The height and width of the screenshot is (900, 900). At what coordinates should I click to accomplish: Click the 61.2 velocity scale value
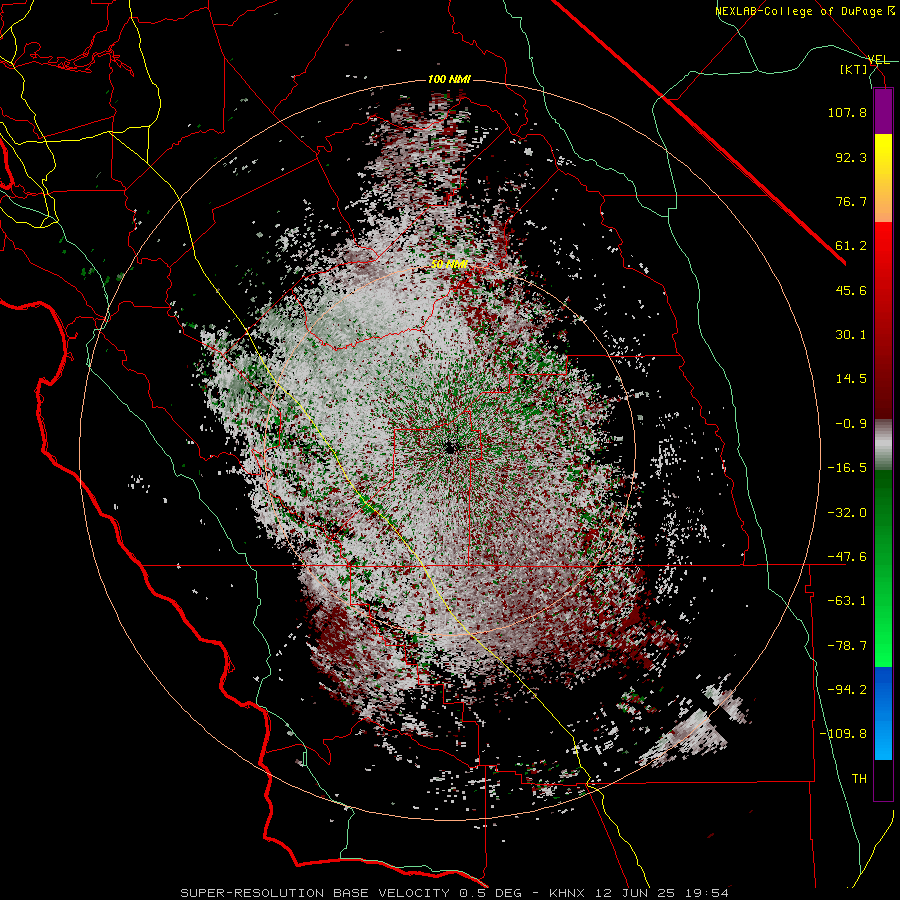851,246
